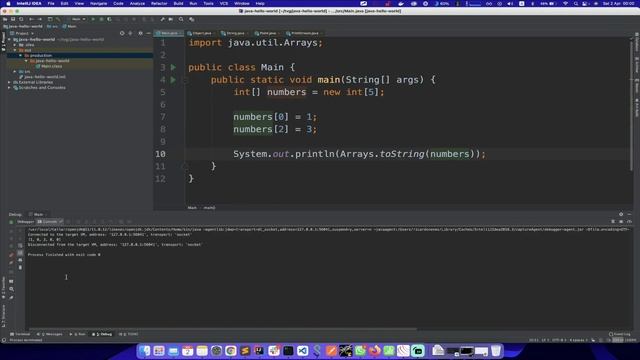Navigate forward with the right arrow icon
640x360 pixels.
tap(40, 19)
